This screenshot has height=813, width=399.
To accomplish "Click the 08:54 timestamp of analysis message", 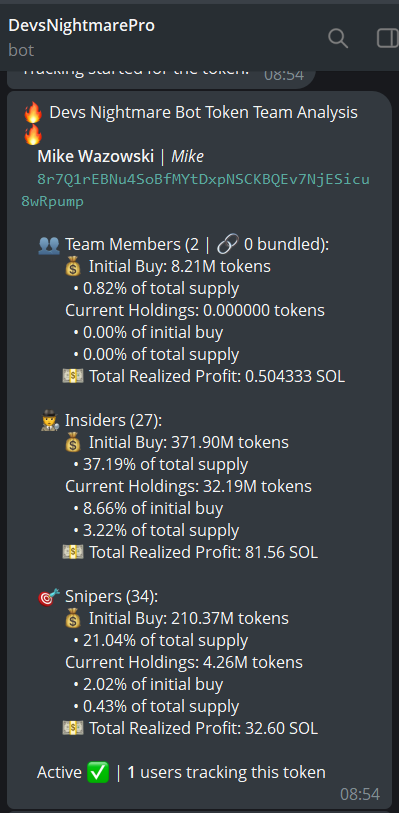I will pos(360,794).
